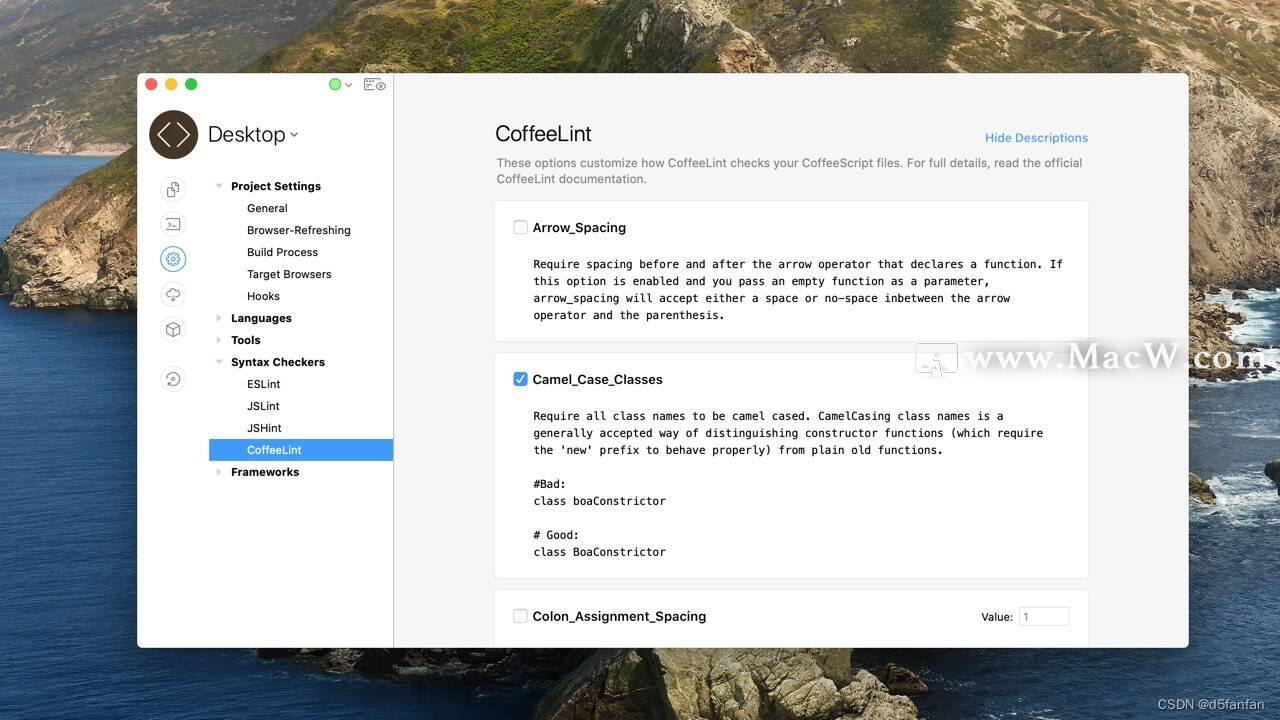This screenshot has height=720, width=1280.
Task: Enable the Arrow_Spacing checkbox
Action: pos(520,227)
